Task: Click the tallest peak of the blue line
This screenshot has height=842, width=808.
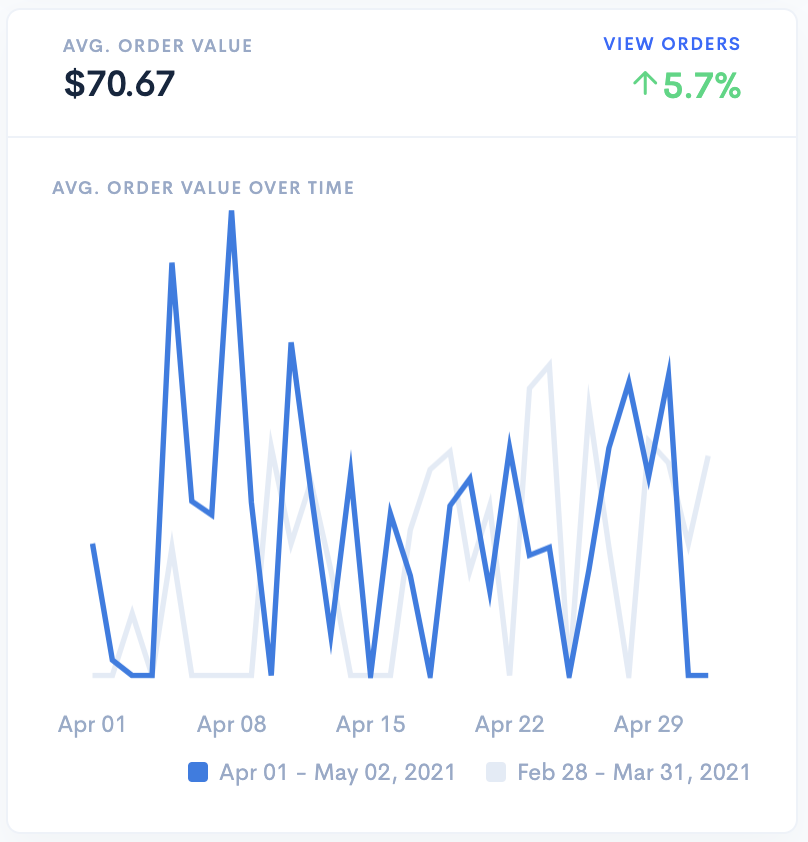Action: tap(232, 212)
